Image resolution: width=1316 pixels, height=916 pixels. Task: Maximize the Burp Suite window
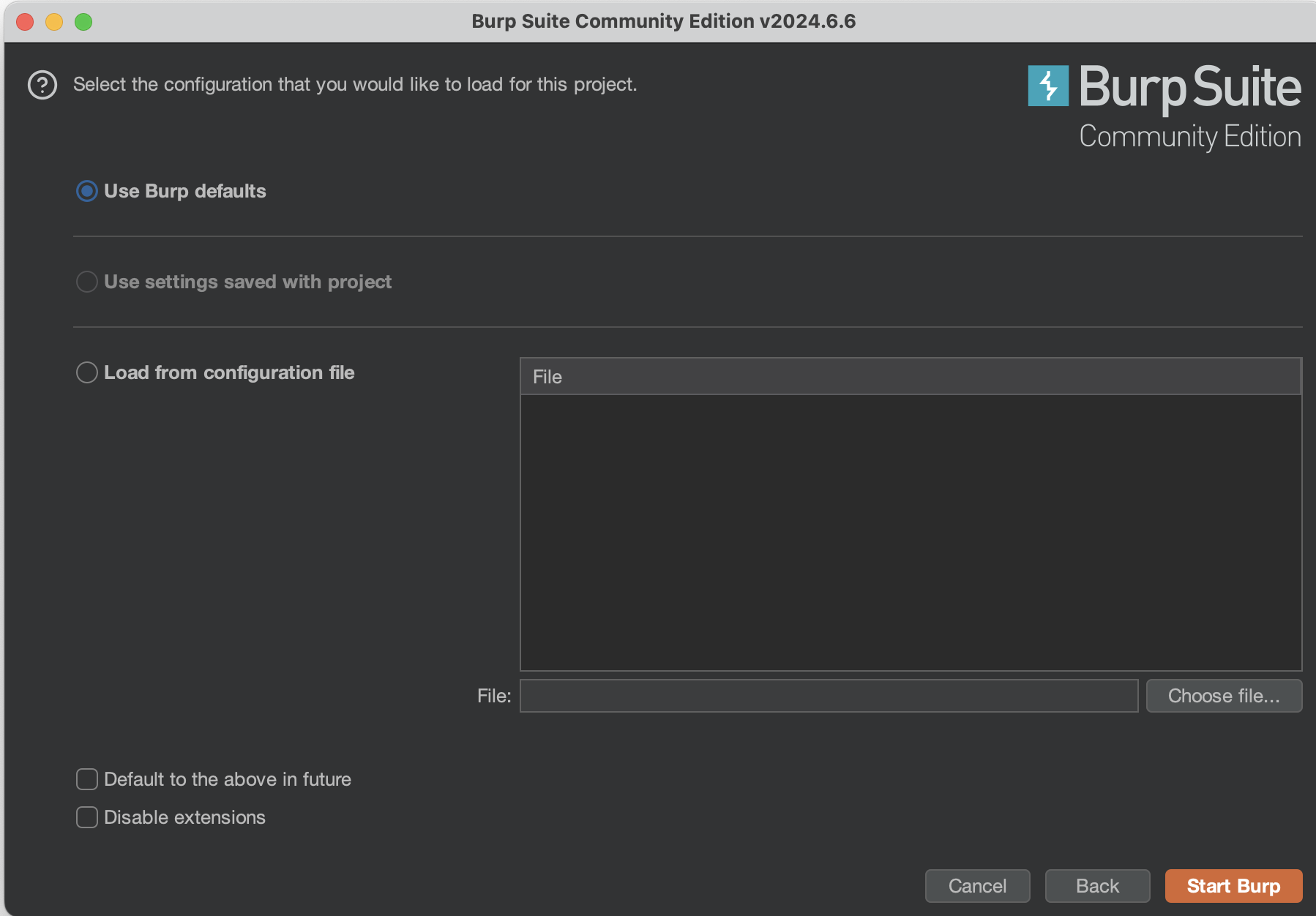pos(83,22)
